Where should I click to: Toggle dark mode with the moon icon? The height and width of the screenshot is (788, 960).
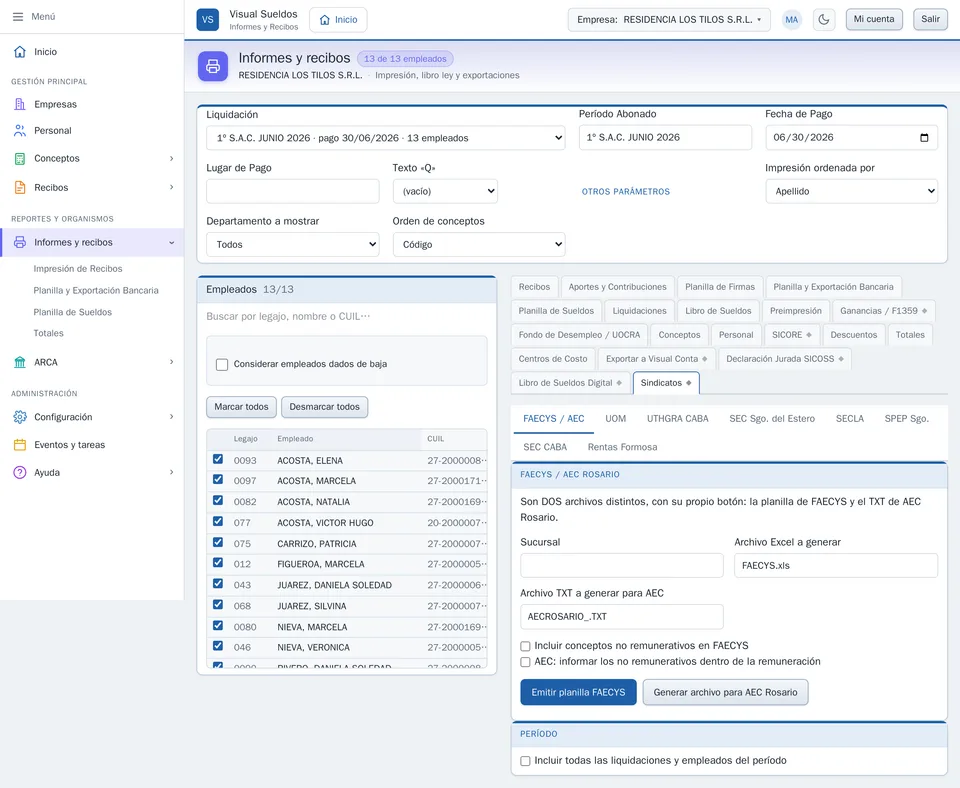pos(824,20)
